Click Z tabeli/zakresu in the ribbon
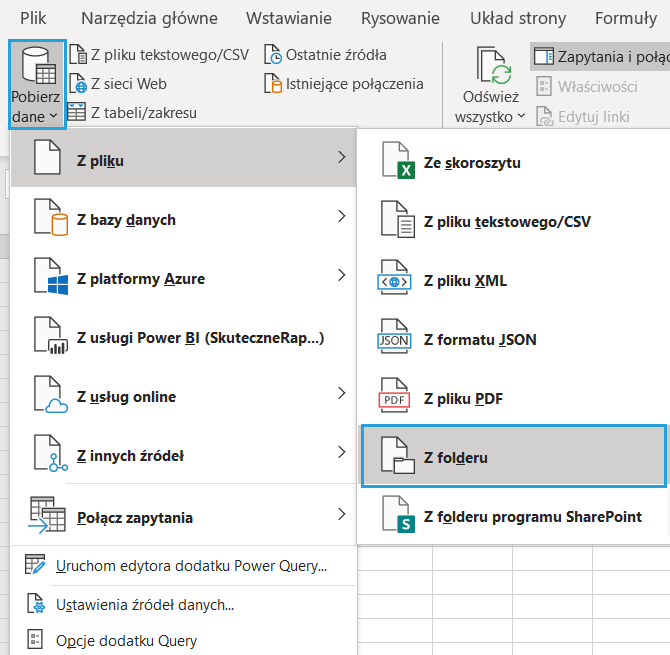670x655 pixels. pos(133,113)
